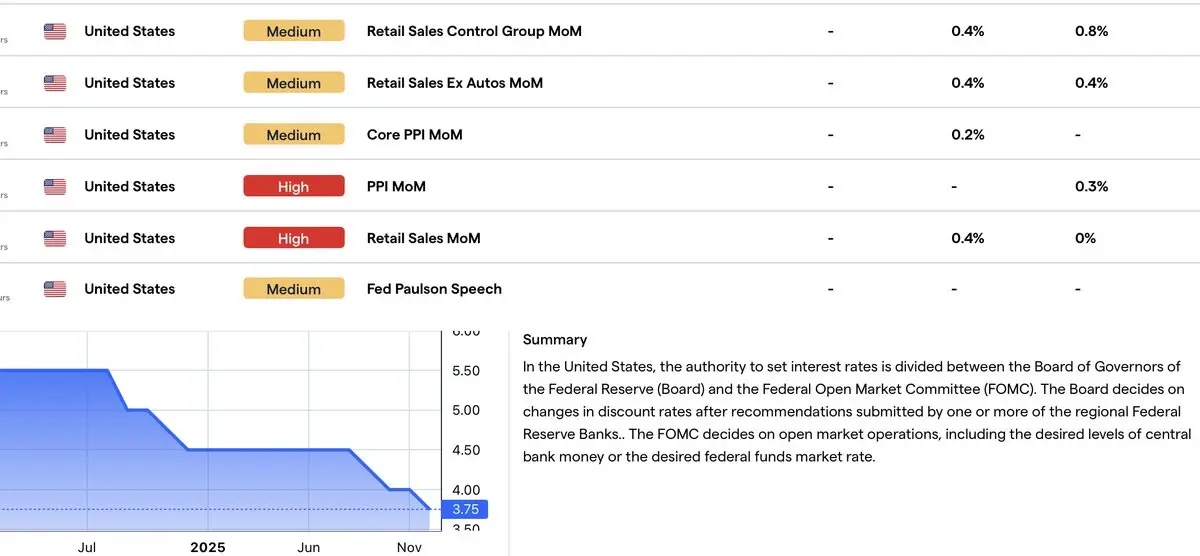The width and height of the screenshot is (1200, 556).
Task: Click US flag icon in Core PPI MoM row
Action: pyautogui.click(x=55, y=135)
